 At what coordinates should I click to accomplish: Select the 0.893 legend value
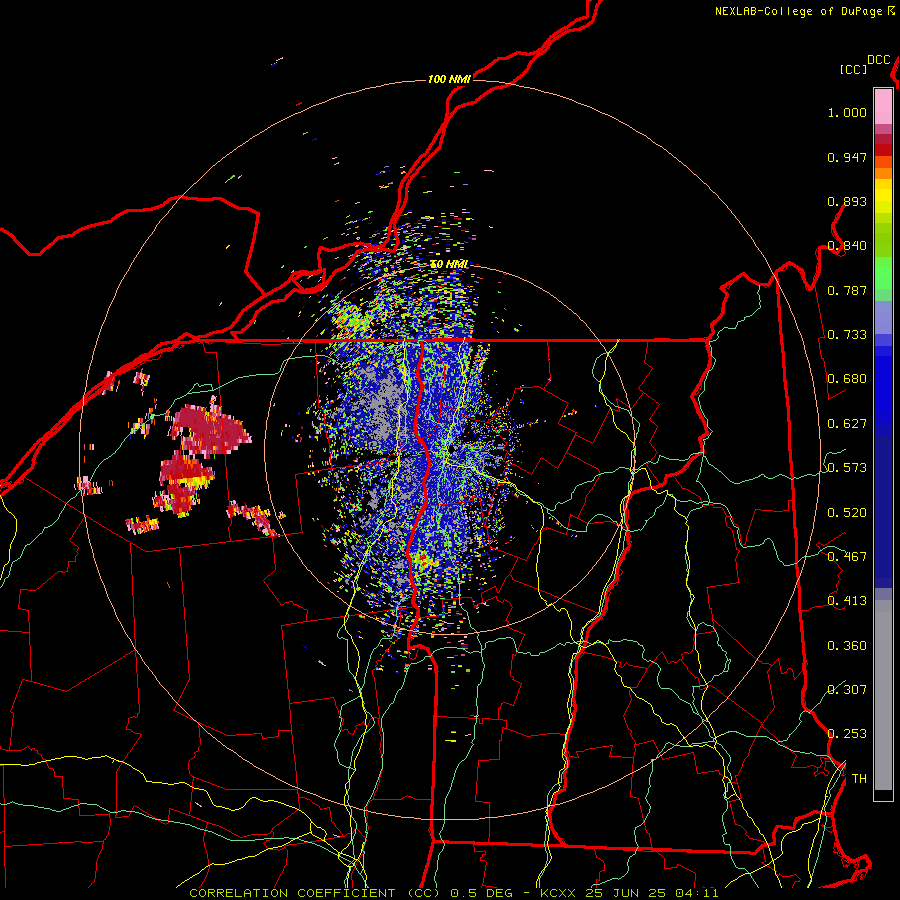[847, 201]
